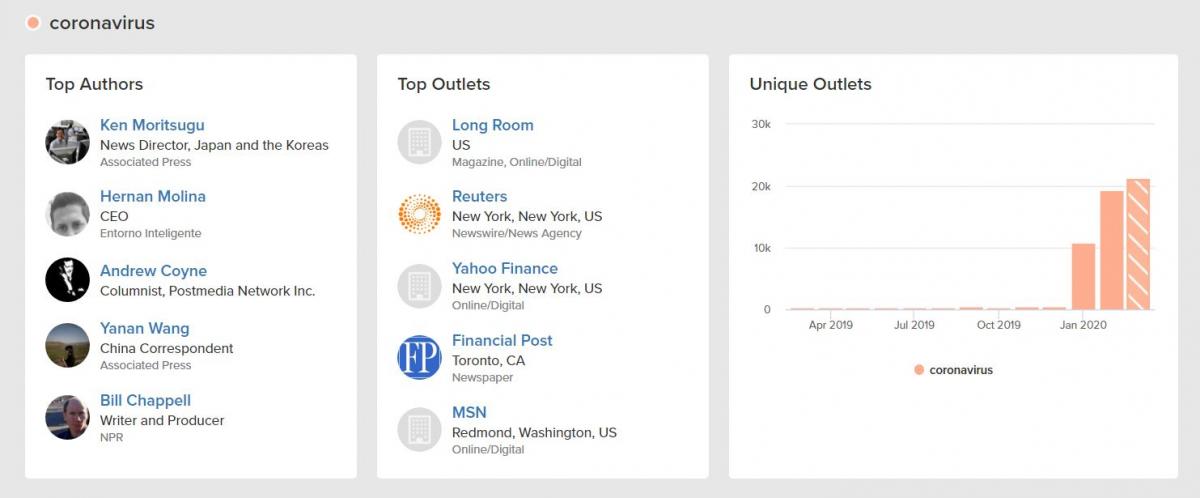Image resolution: width=1200 pixels, height=498 pixels.
Task: Click Yanan Wang's profile picture
Action: pyautogui.click(x=67, y=346)
